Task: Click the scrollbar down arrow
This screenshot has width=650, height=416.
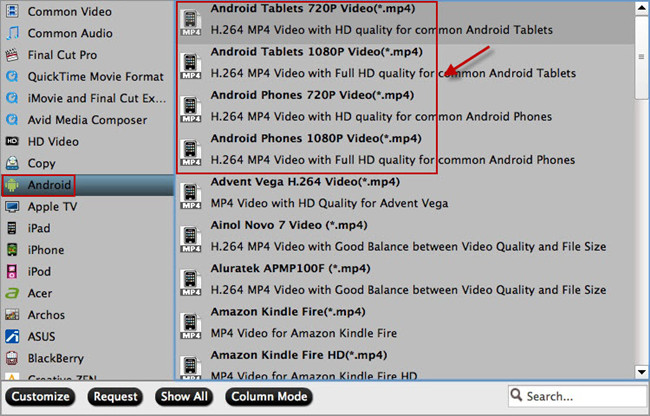Action: pos(641,372)
